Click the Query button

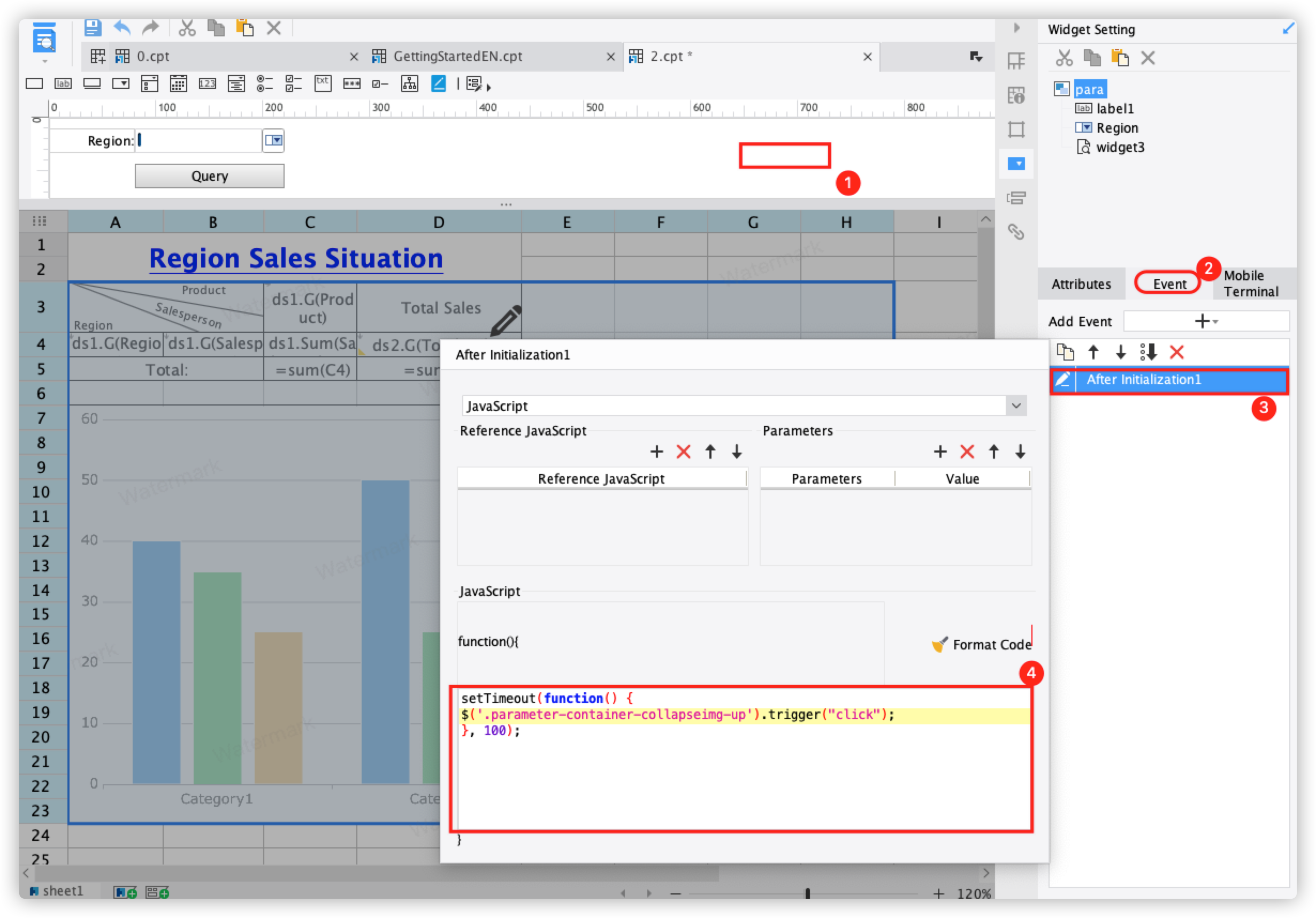pos(209,176)
